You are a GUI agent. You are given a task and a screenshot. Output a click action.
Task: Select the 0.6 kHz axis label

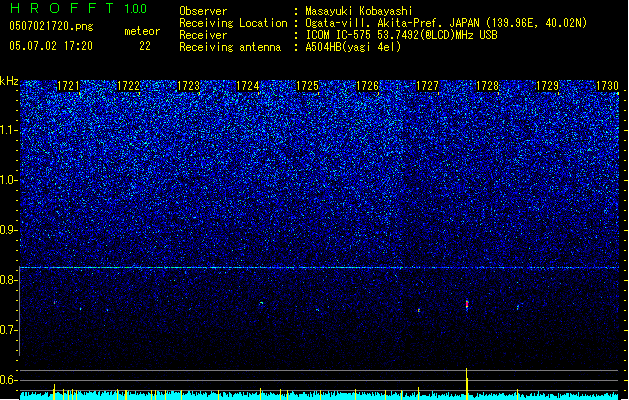8,380
